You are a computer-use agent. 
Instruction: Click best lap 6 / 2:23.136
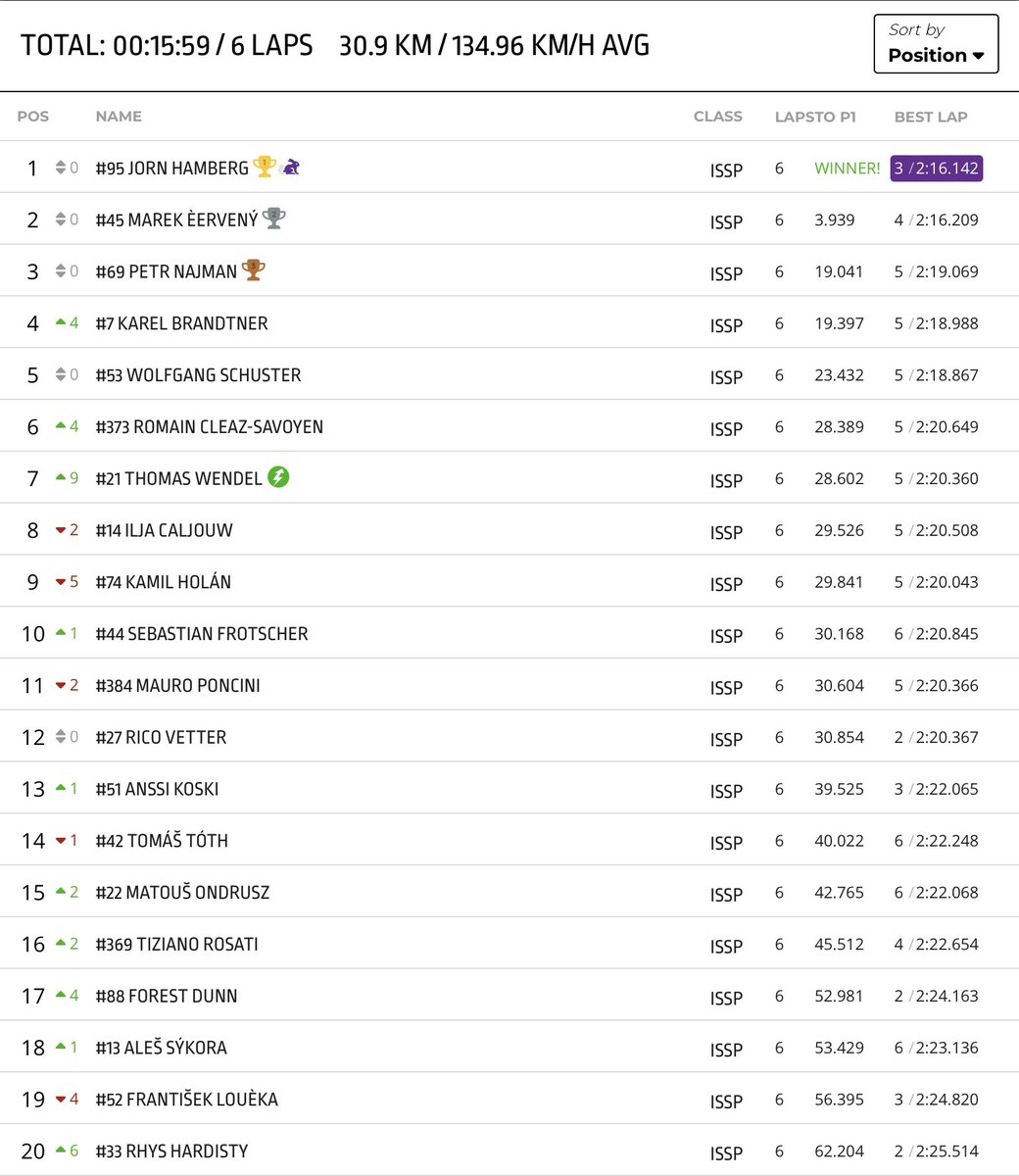pos(936,1048)
